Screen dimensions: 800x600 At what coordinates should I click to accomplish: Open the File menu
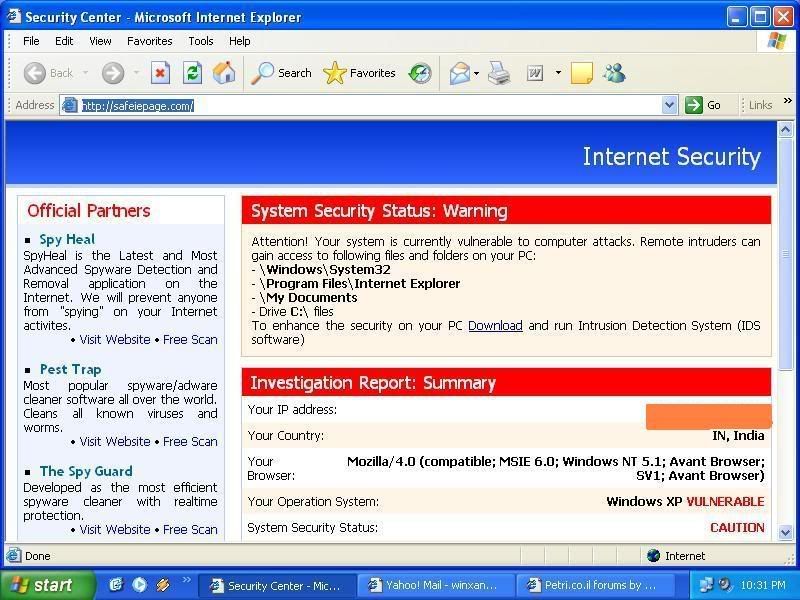[31, 41]
